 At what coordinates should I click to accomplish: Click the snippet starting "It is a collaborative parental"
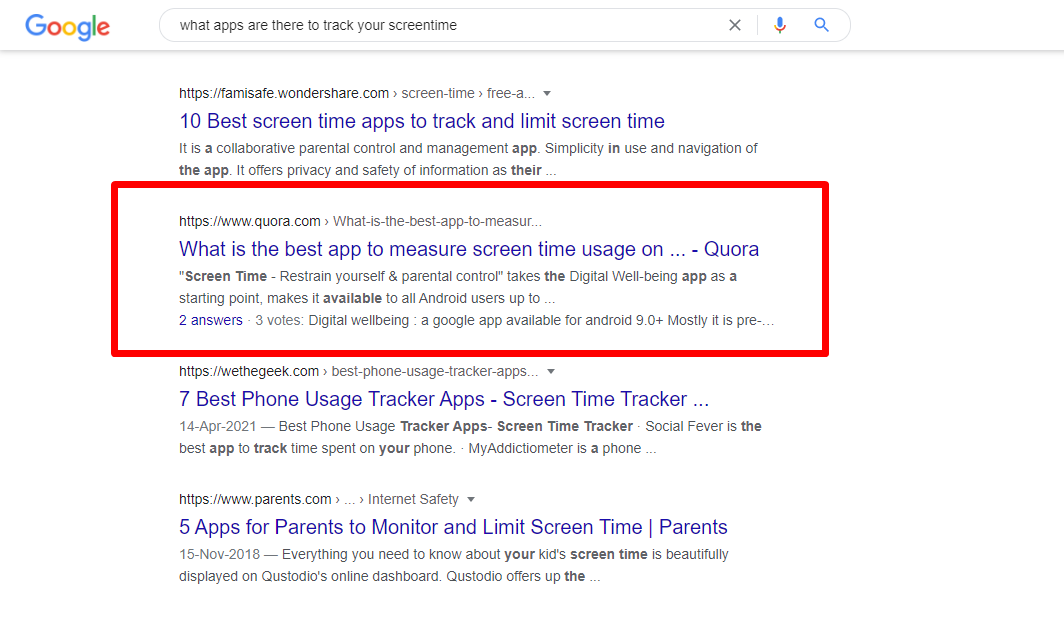(468, 159)
